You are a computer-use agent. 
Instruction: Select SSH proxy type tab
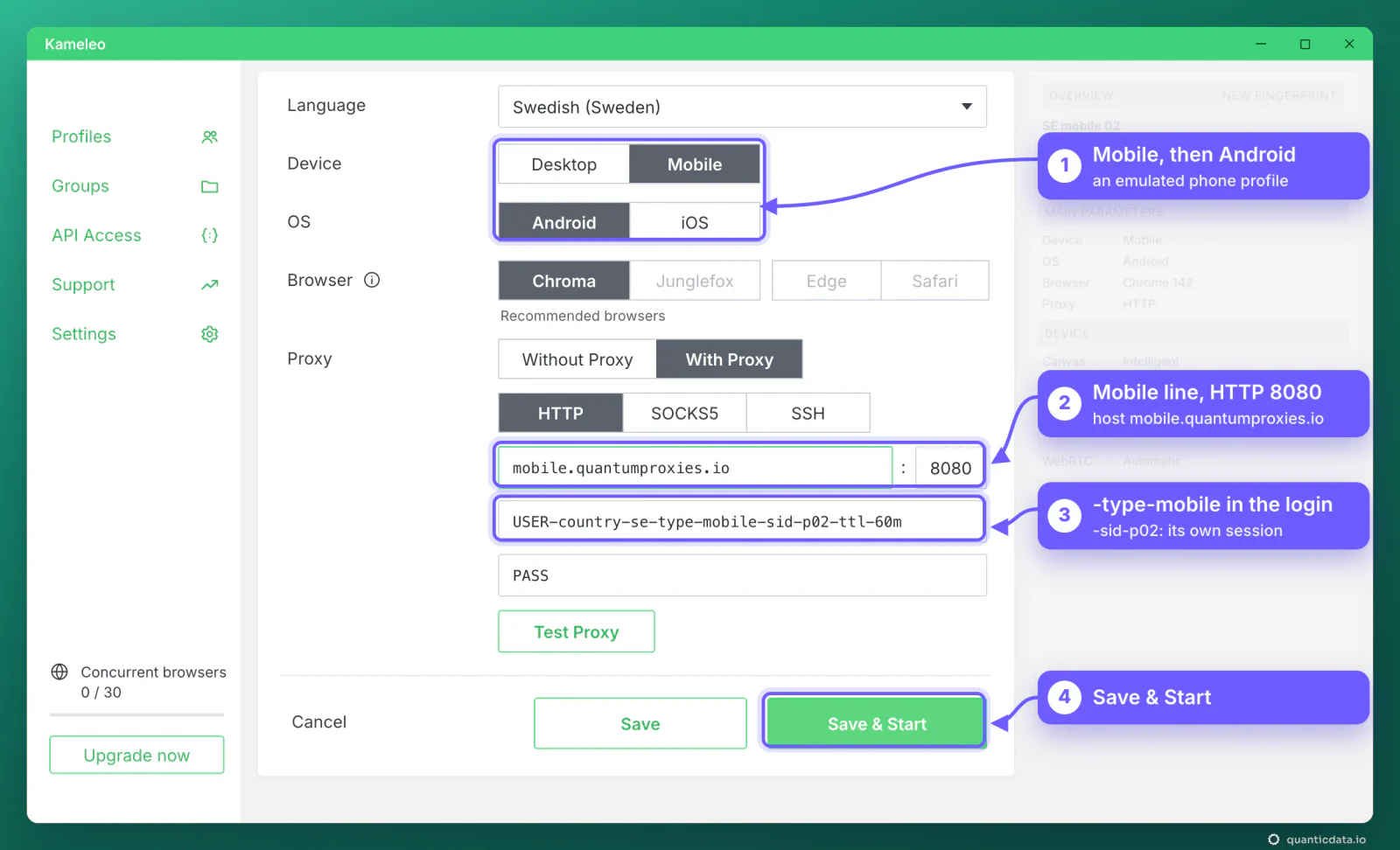click(x=808, y=413)
